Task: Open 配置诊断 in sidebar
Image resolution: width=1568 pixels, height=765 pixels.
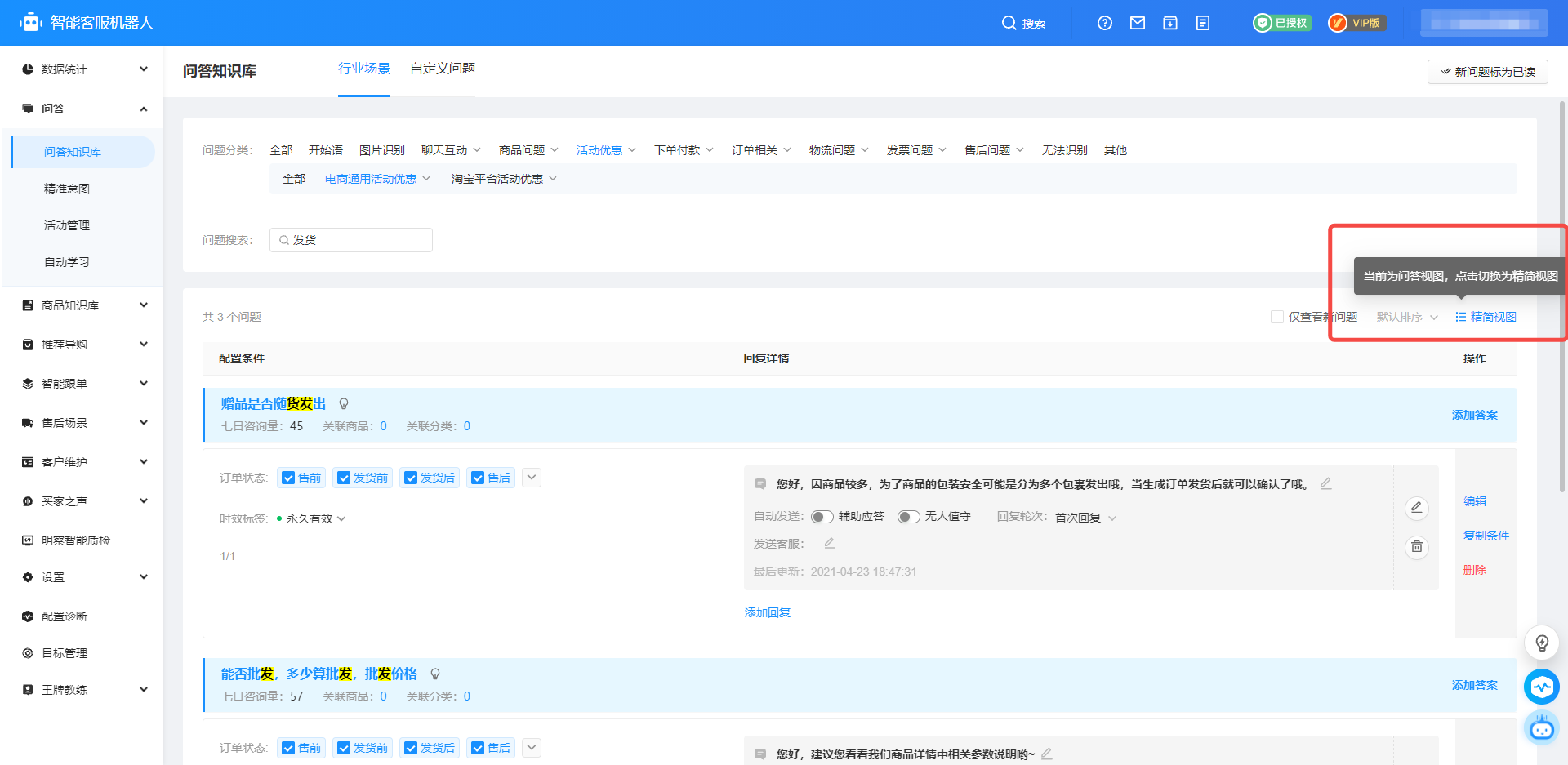Action: pos(64,616)
